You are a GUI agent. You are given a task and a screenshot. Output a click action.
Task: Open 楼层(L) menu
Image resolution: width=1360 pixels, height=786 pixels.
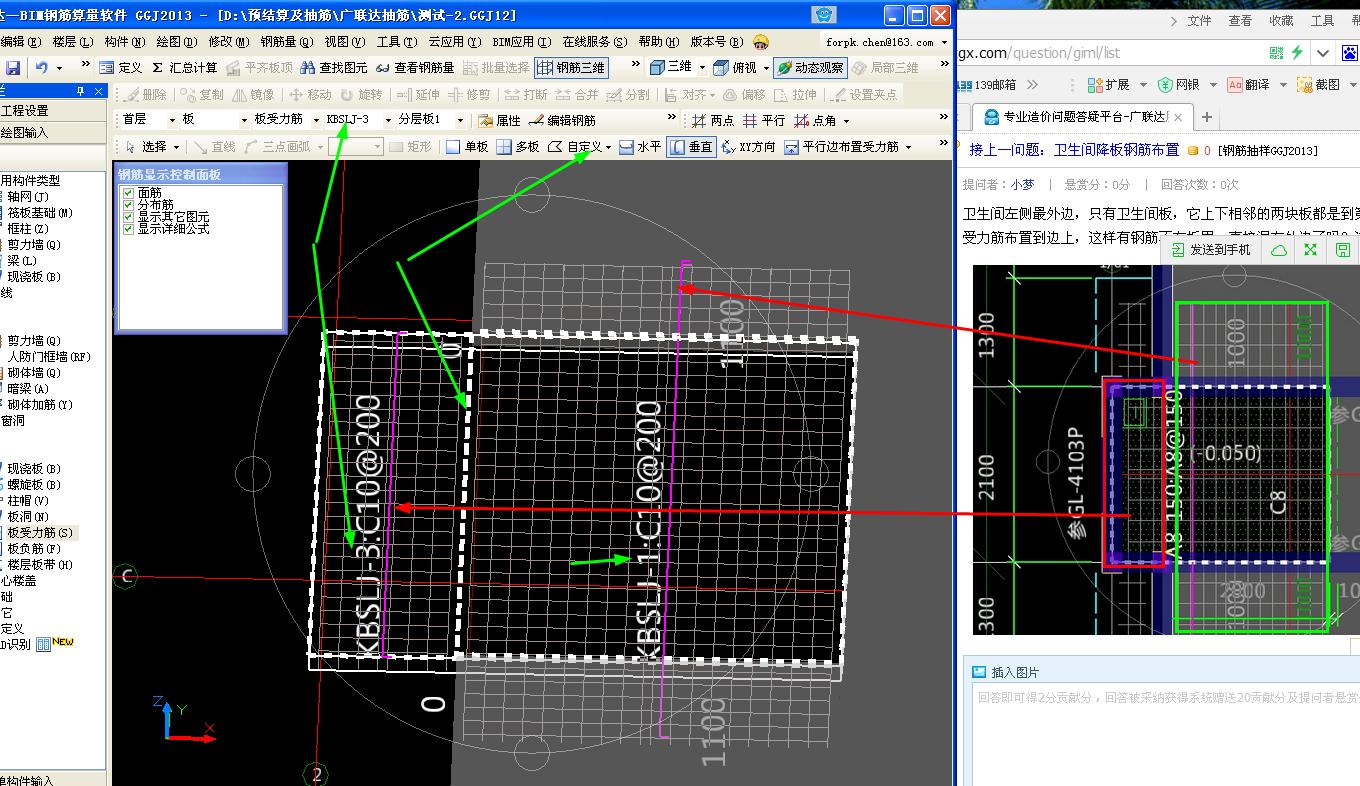72,41
